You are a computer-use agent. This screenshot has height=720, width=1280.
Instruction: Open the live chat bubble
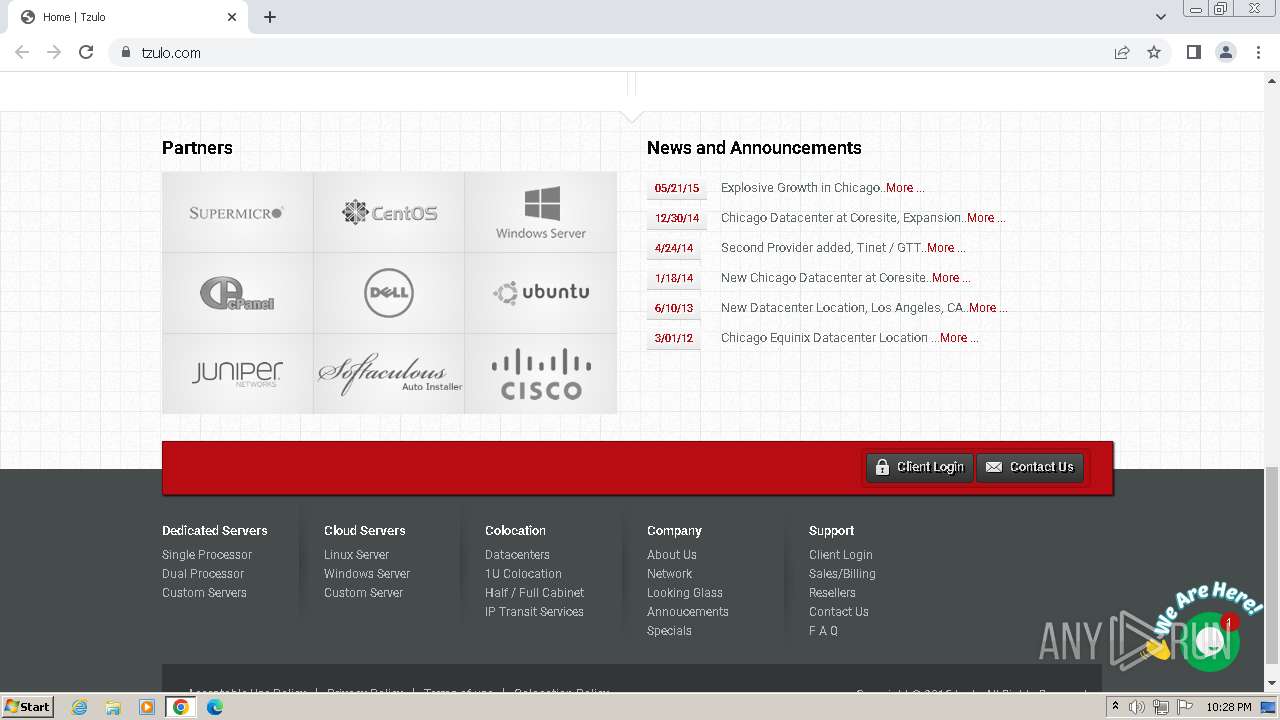click(1210, 640)
